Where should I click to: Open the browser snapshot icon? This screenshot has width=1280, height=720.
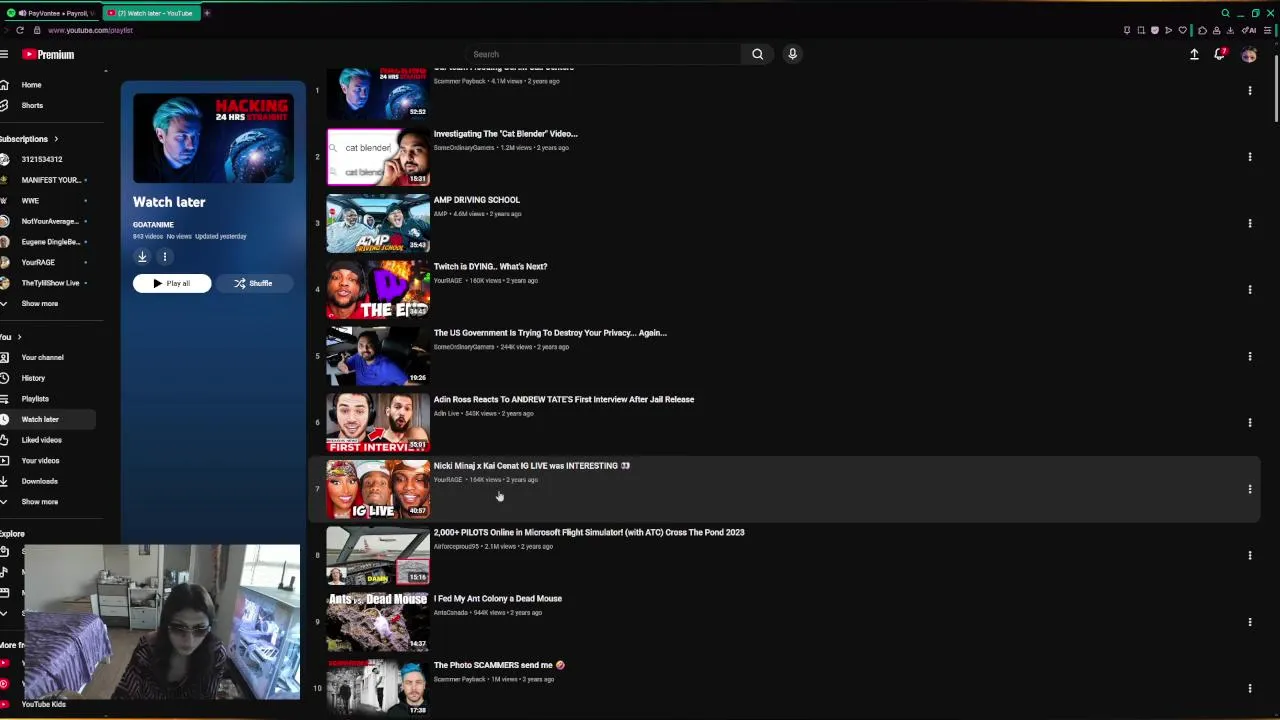click(x=1141, y=30)
